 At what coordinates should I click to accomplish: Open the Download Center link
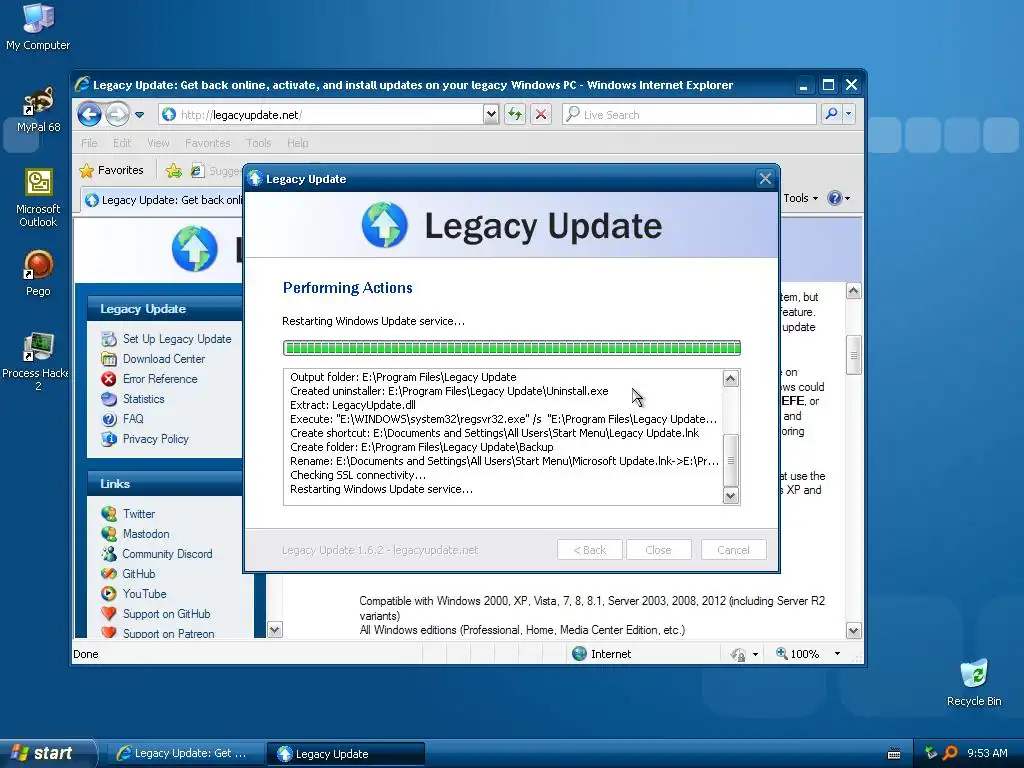click(x=164, y=359)
